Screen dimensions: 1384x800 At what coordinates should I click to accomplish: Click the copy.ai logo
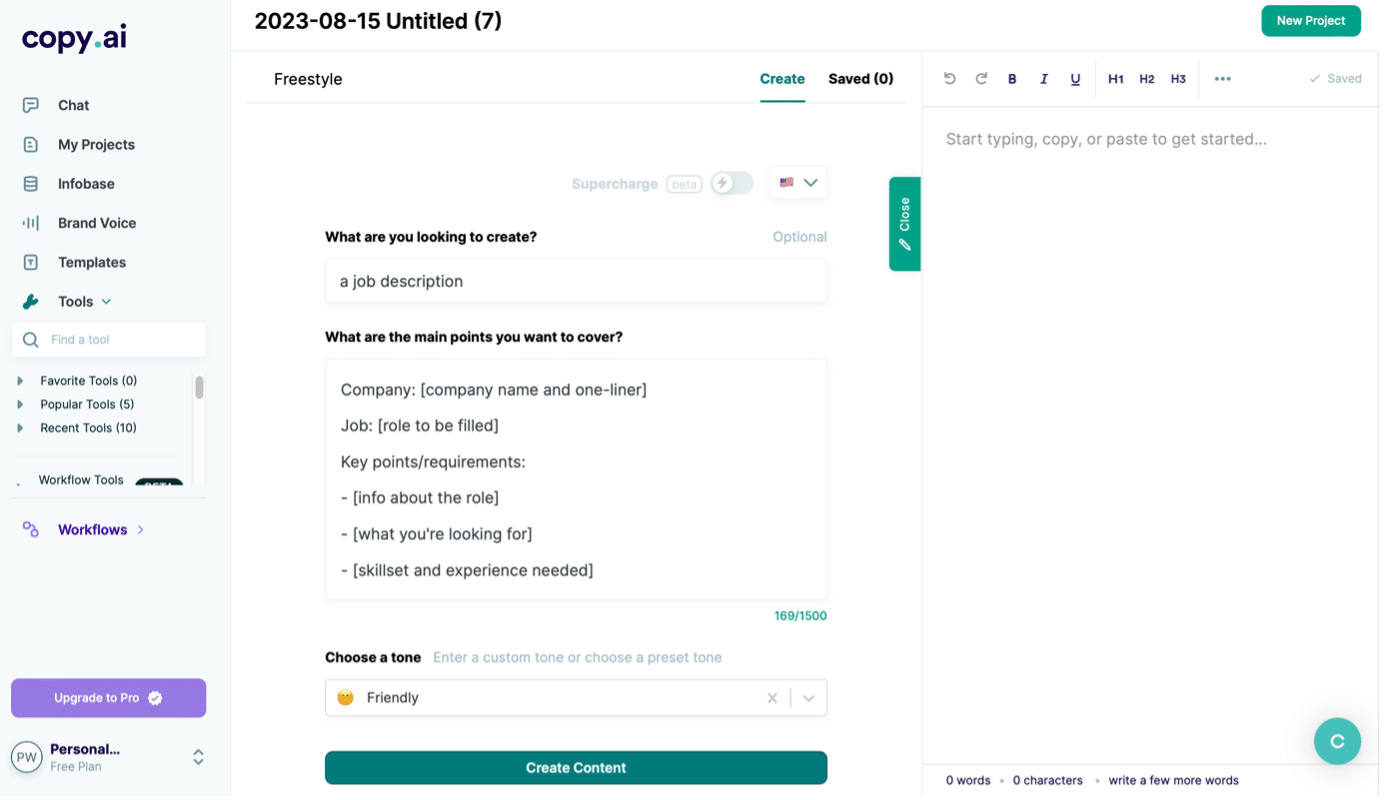point(75,38)
